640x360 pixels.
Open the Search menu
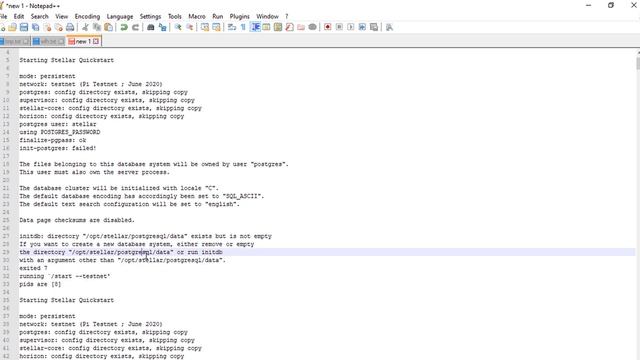coord(40,16)
